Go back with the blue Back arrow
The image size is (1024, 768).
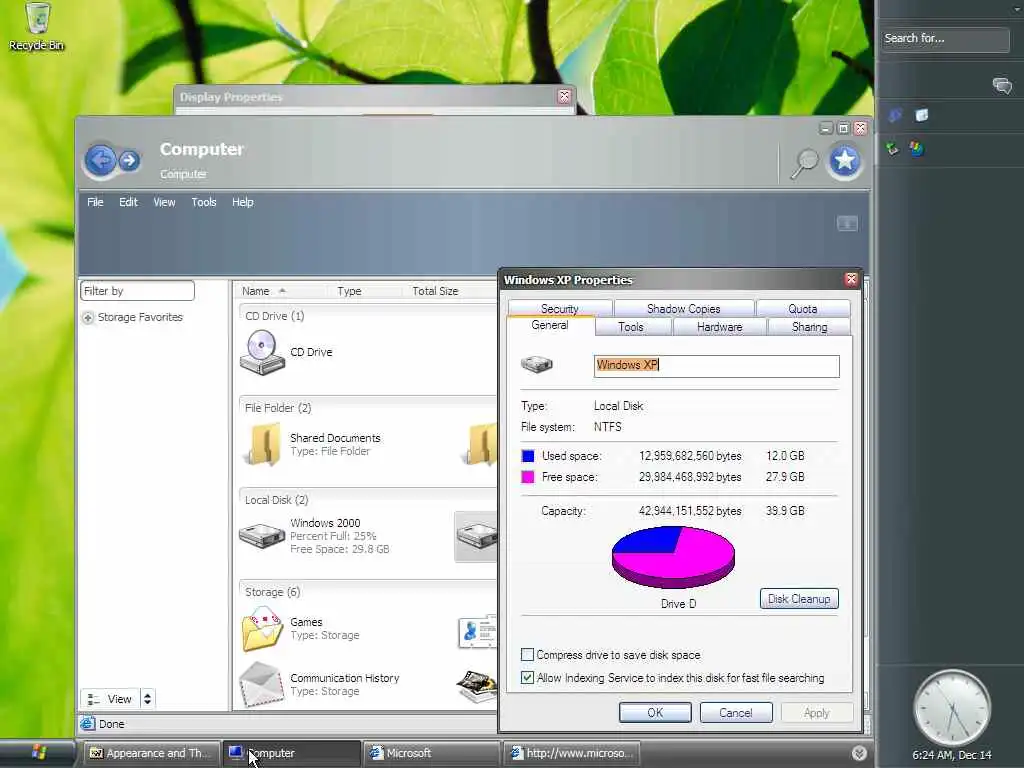click(x=101, y=159)
